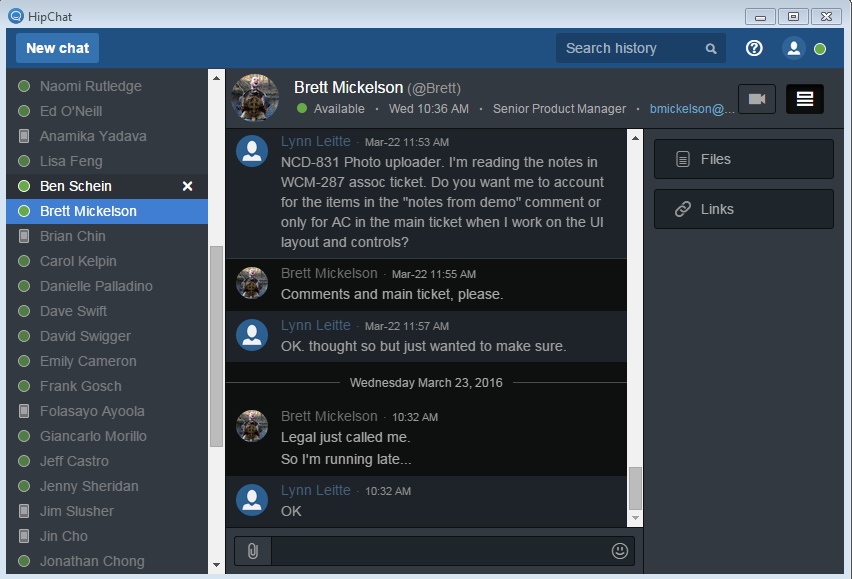This screenshot has width=852, height=579.
Task: Open the emoticon picker
Action: (619, 551)
